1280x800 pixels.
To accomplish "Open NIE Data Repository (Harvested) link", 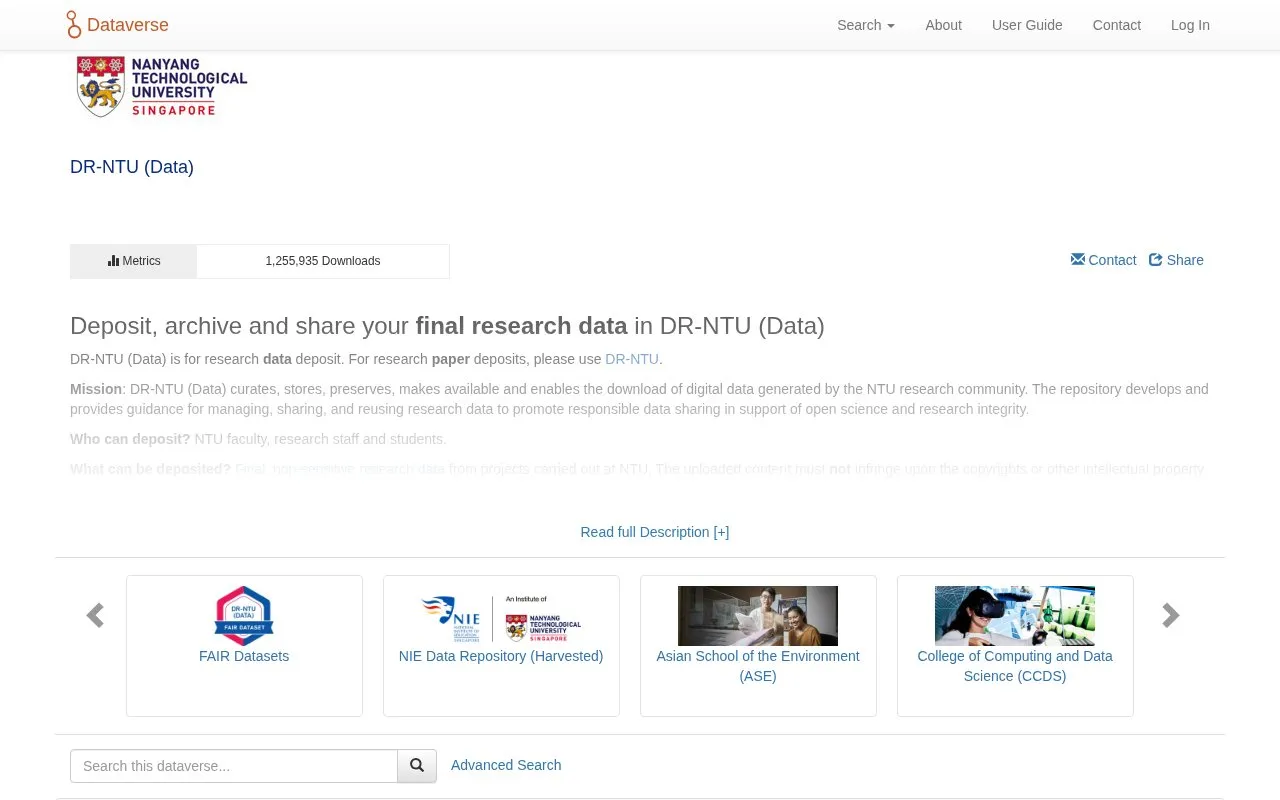I will [x=501, y=656].
